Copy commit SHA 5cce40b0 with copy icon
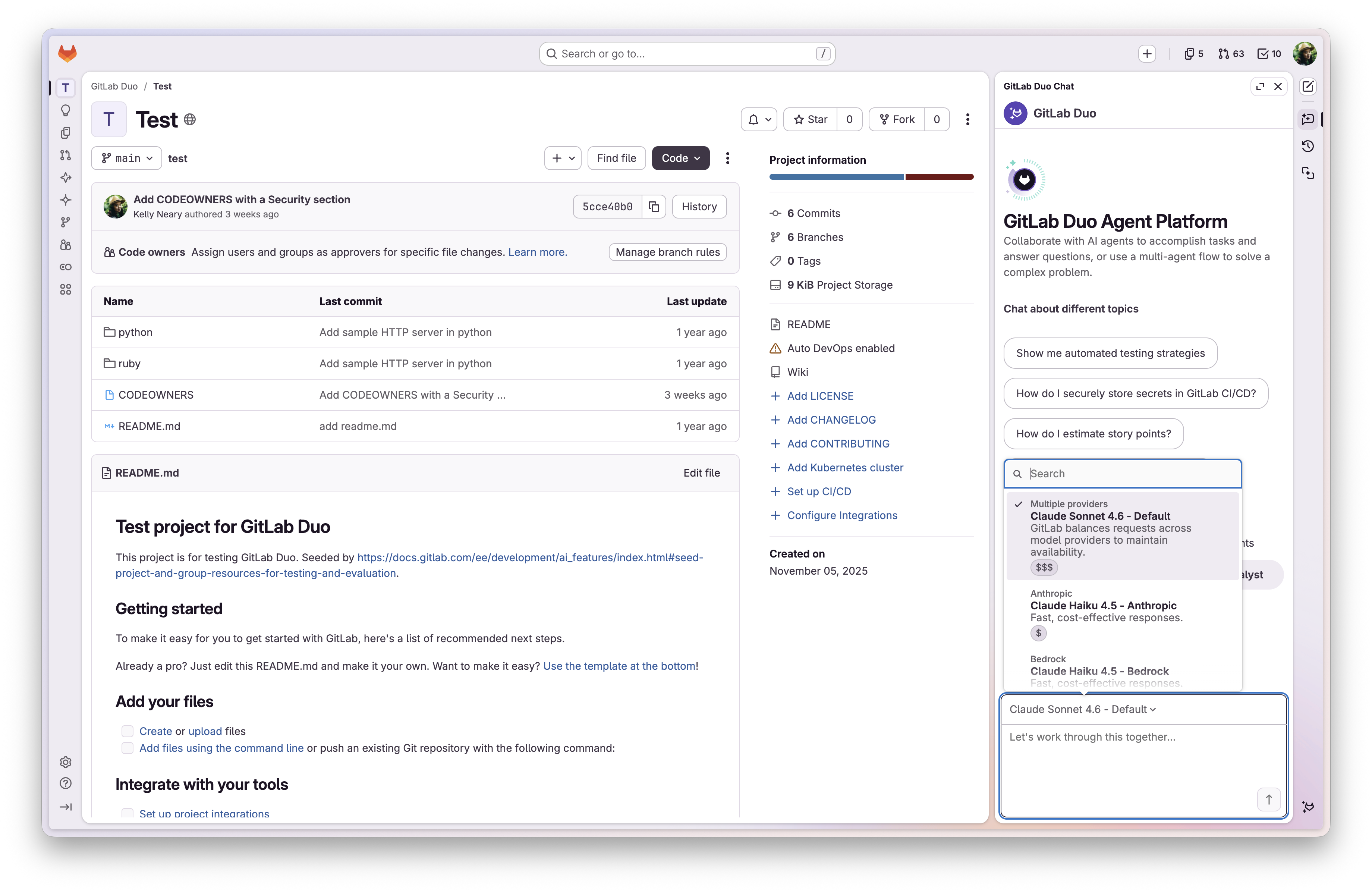This screenshot has height=892, width=1372. pyautogui.click(x=654, y=207)
